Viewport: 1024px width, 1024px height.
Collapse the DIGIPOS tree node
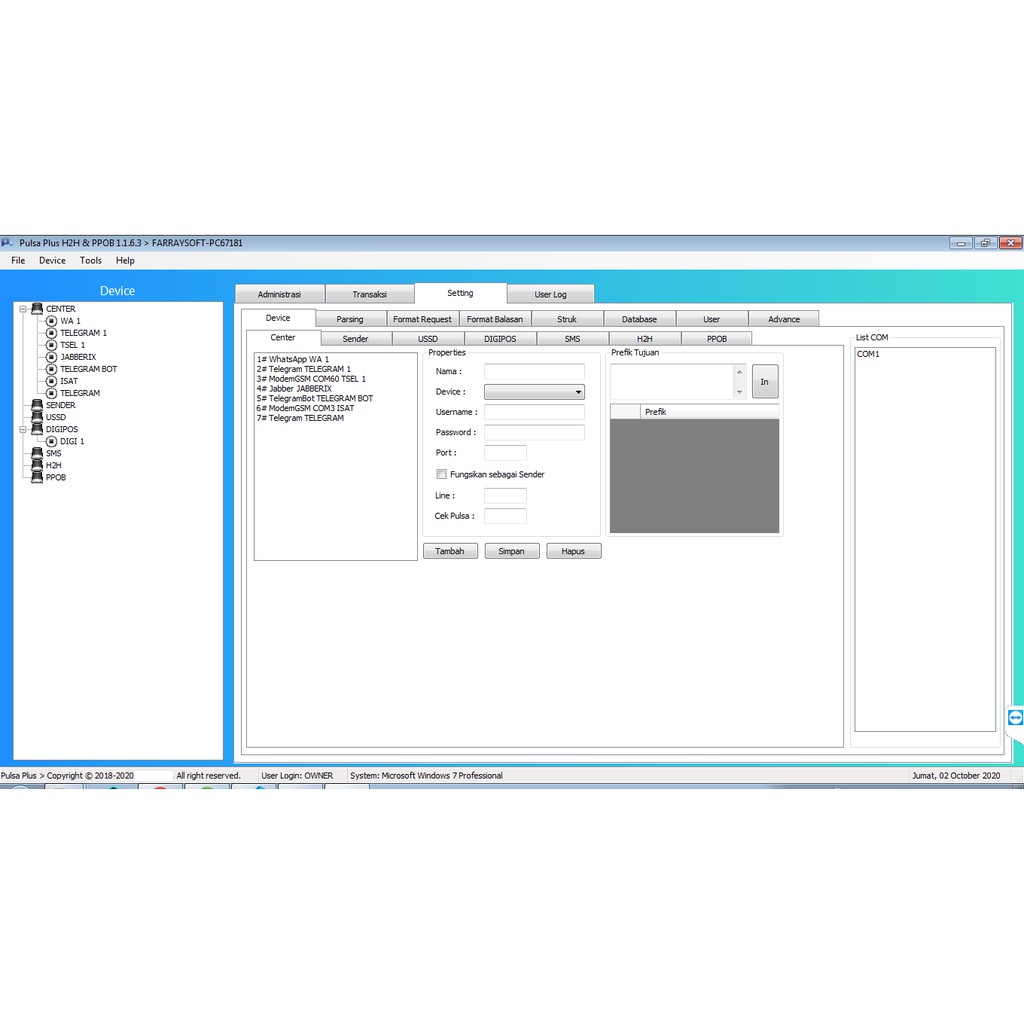[x=23, y=429]
